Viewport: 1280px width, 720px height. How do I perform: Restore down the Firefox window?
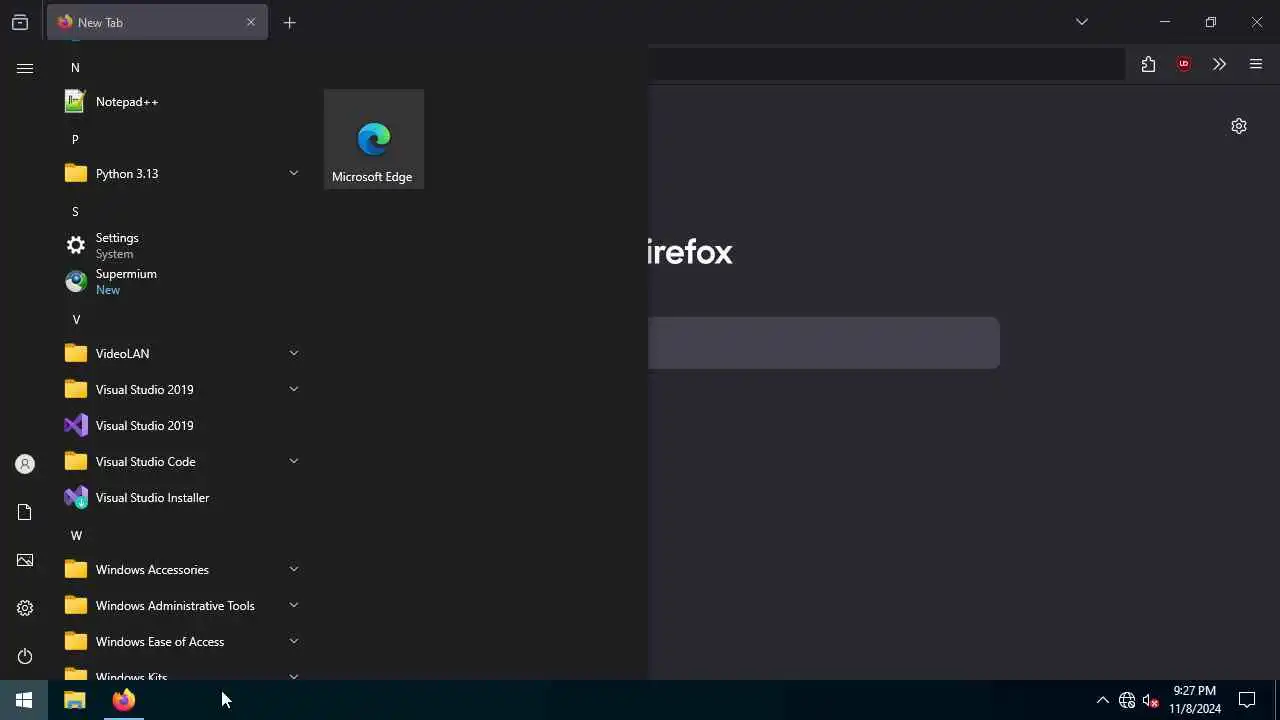point(1211,22)
